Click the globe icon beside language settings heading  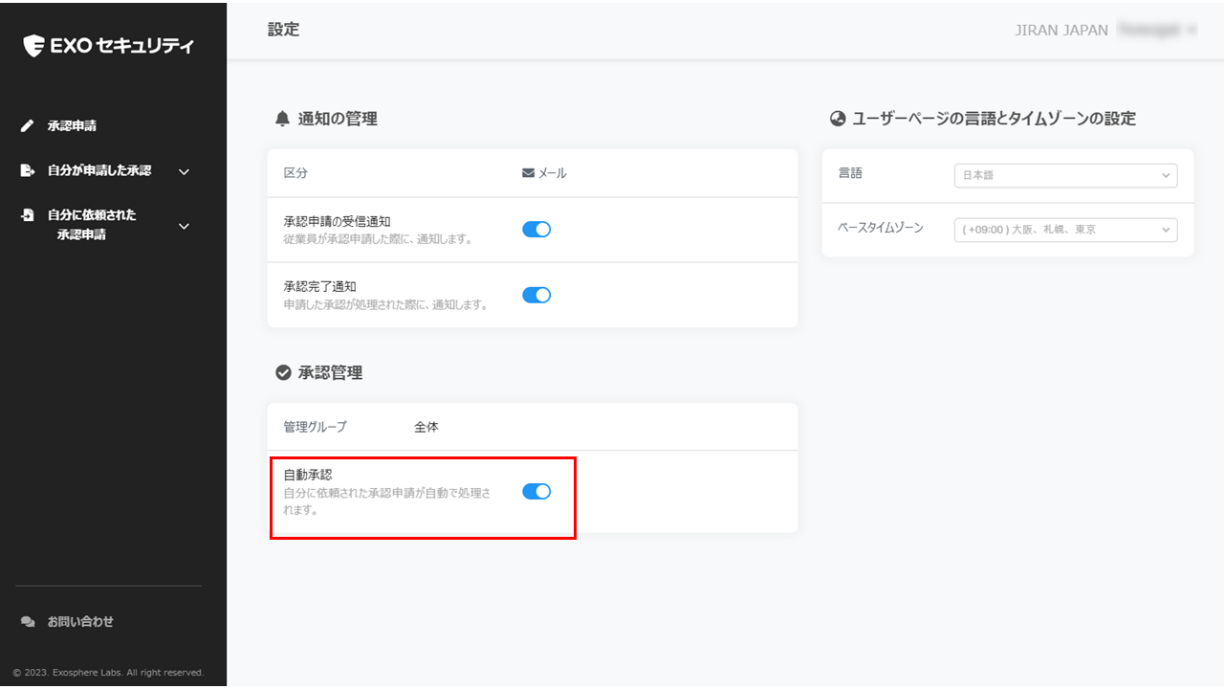837,119
